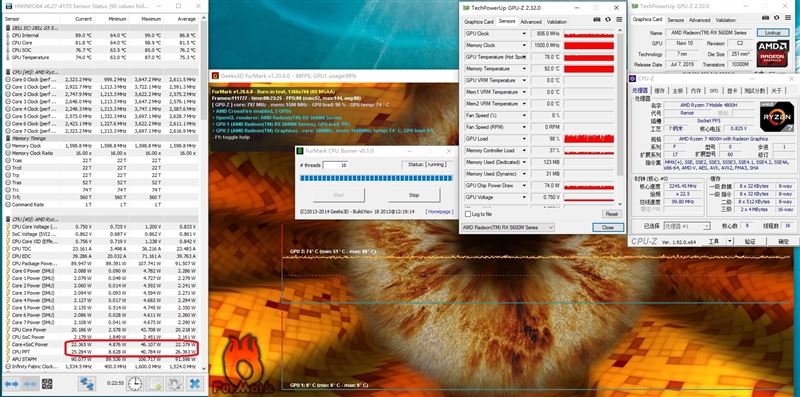Click 确定 OK button in CPU-Z

coord(783,241)
